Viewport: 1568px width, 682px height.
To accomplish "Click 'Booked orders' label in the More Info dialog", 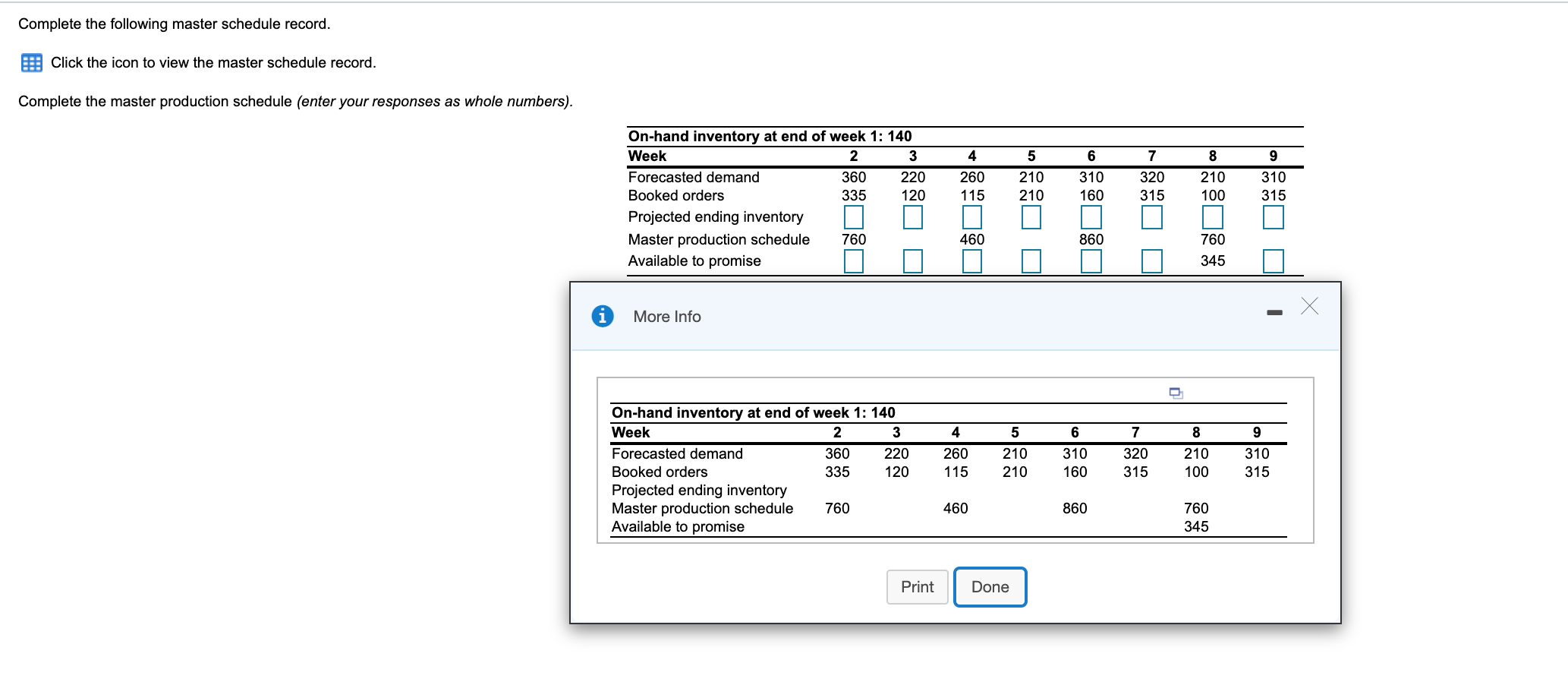I will [660, 472].
